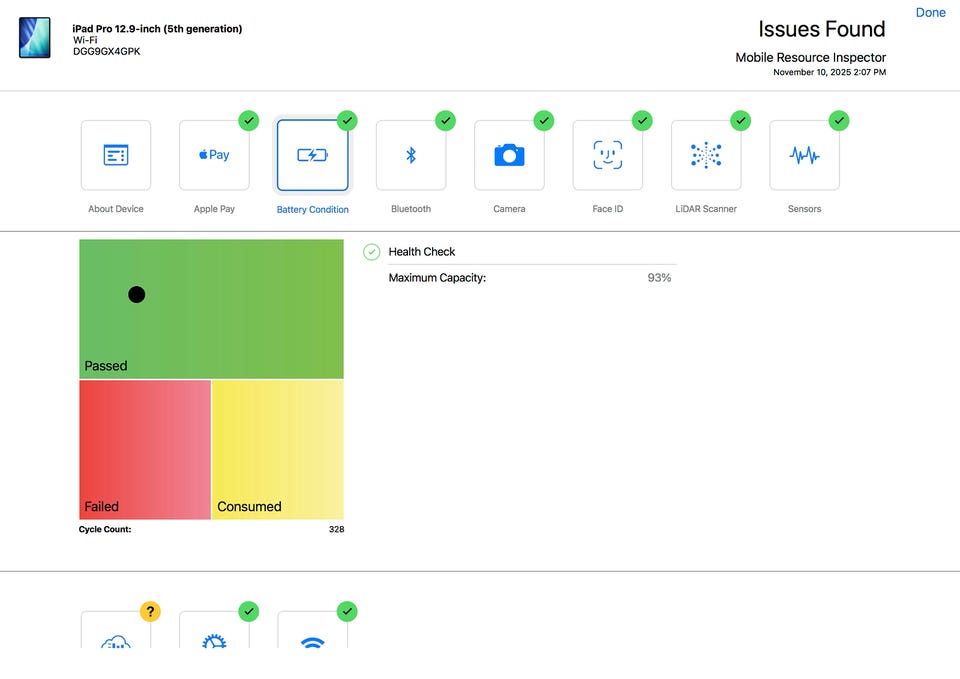Image resolution: width=960 pixels, height=679 pixels.
Task: Click the About Device label
Action: click(x=116, y=209)
